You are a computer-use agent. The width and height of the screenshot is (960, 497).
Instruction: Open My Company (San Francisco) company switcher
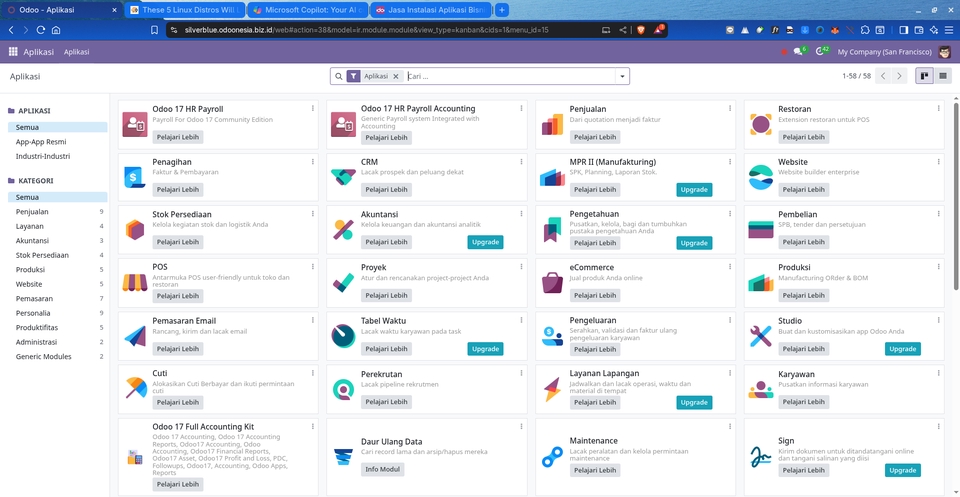(x=884, y=51)
